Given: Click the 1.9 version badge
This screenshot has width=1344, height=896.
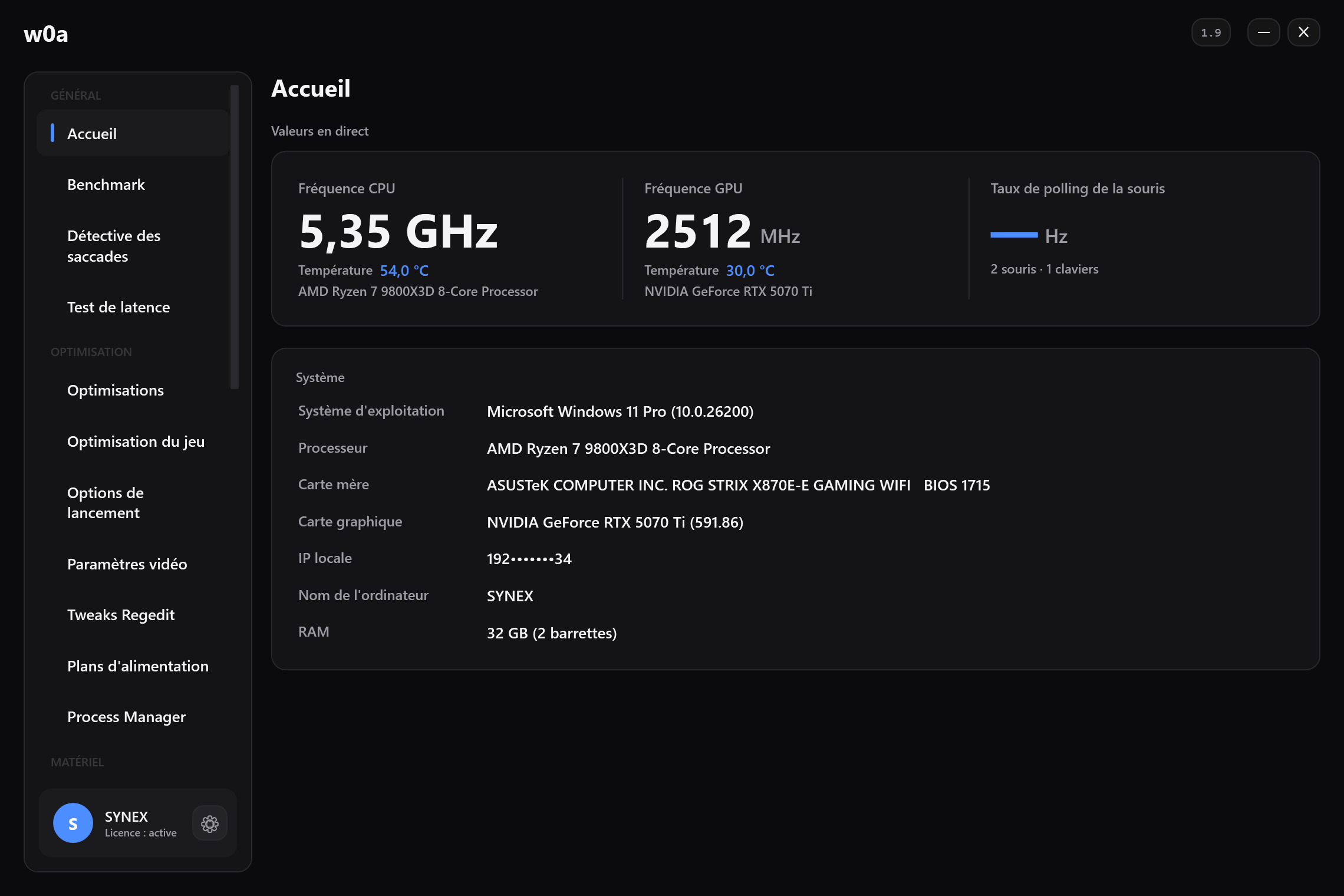Looking at the screenshot, I should (1211, 32).
